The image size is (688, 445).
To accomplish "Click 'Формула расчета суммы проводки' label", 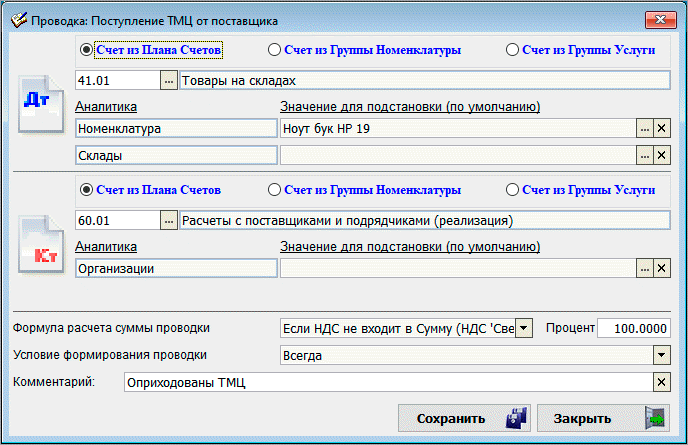I will click(111, 328).
